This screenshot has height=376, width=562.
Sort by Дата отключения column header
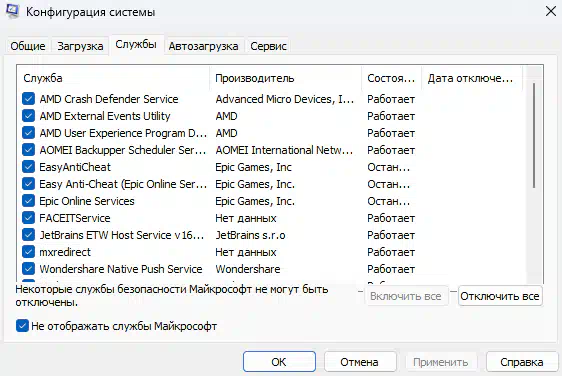pos(472,78)
